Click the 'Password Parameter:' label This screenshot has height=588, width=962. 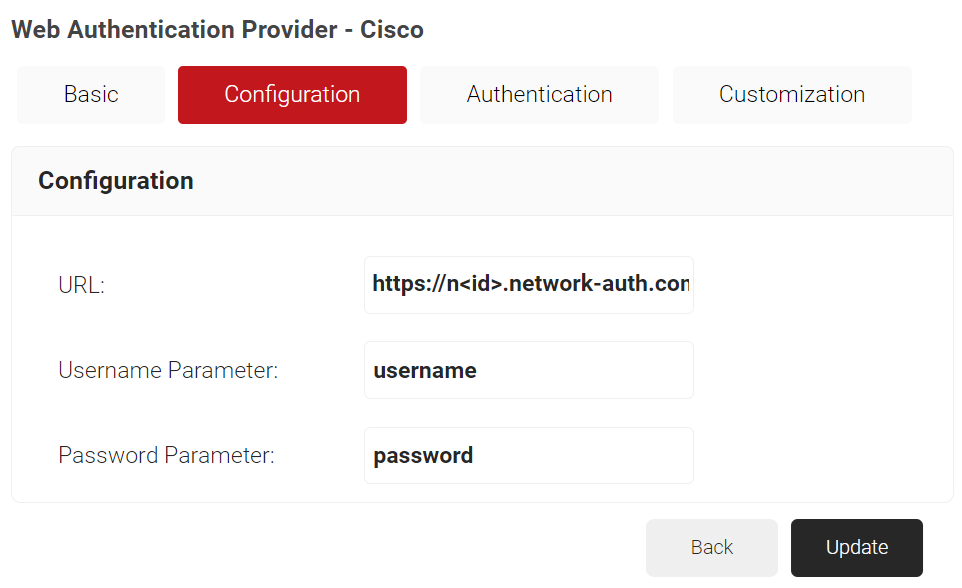tap(166, 456)
